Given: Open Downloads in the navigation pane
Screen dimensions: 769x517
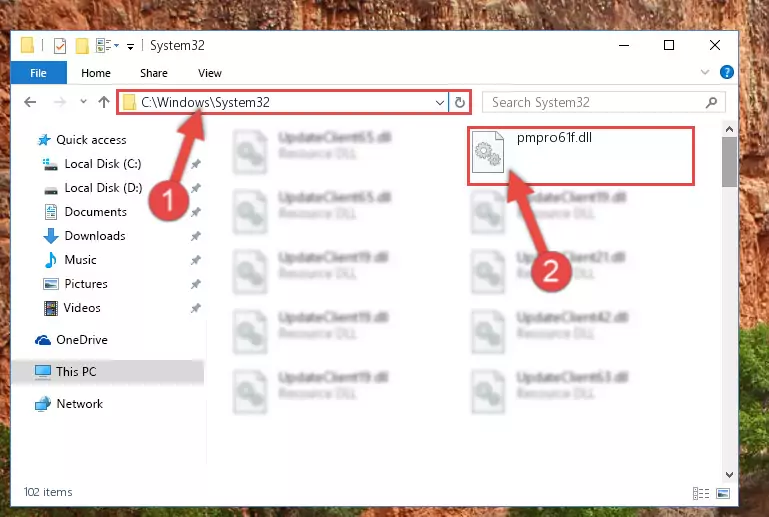Looking at the screenshot, I should [x=95, y=236].
